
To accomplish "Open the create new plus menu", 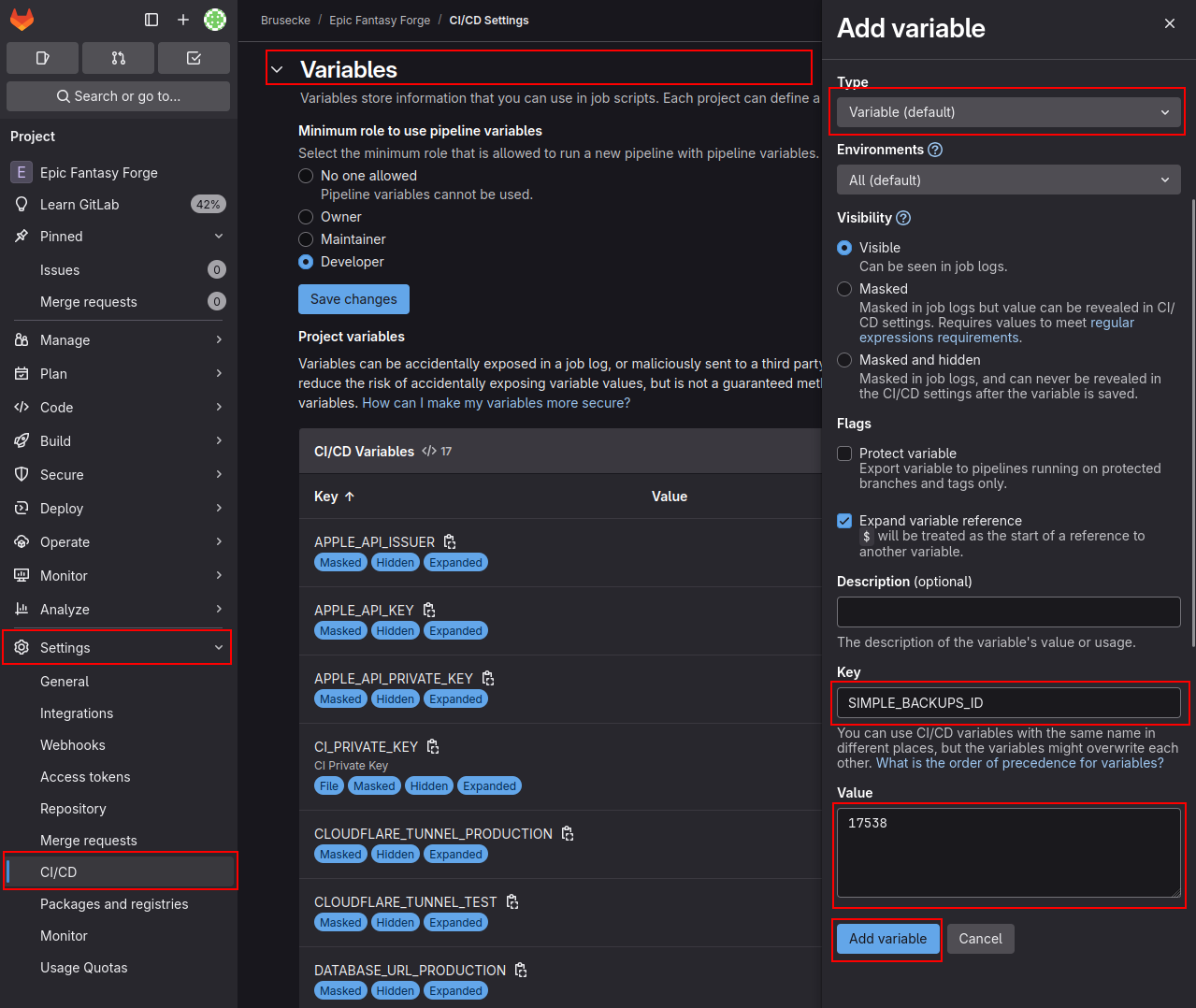I will point(183,20).
